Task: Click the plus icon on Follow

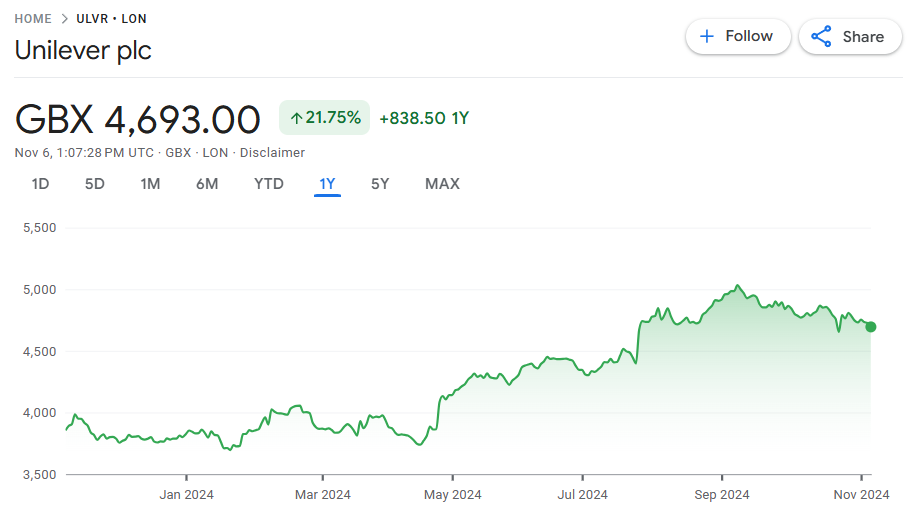Action: coord(707,36)
